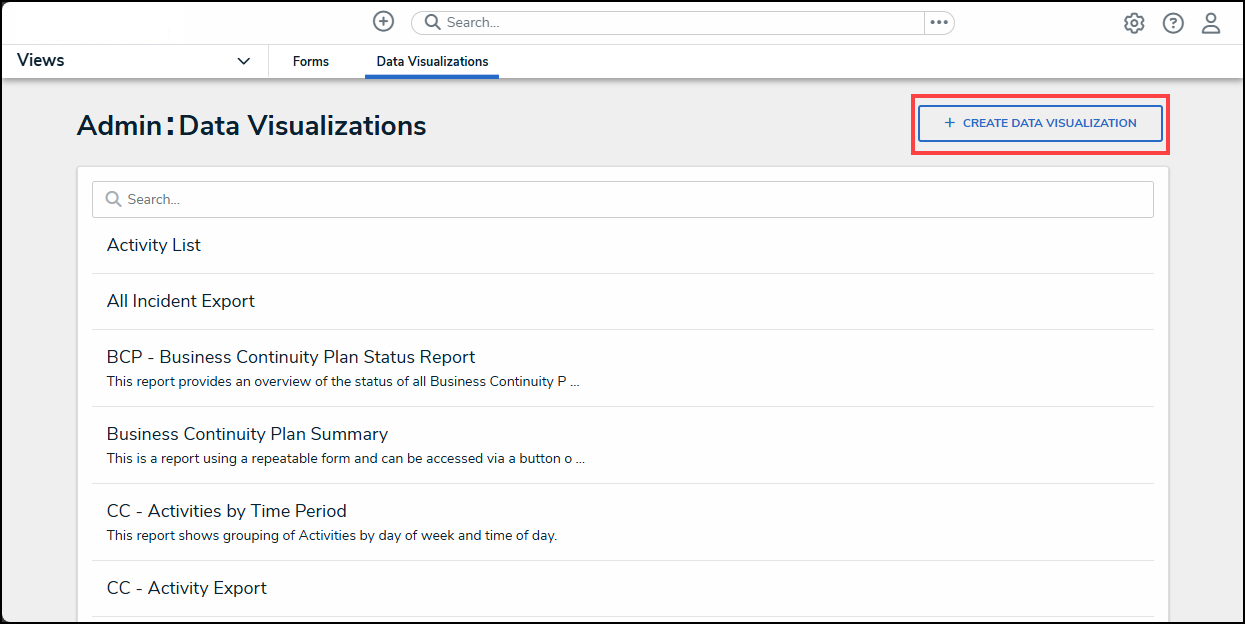Click Create Data Visualization button
Image resolution: width=1245 pixels, height=624 pixels.
(1040, 123)
